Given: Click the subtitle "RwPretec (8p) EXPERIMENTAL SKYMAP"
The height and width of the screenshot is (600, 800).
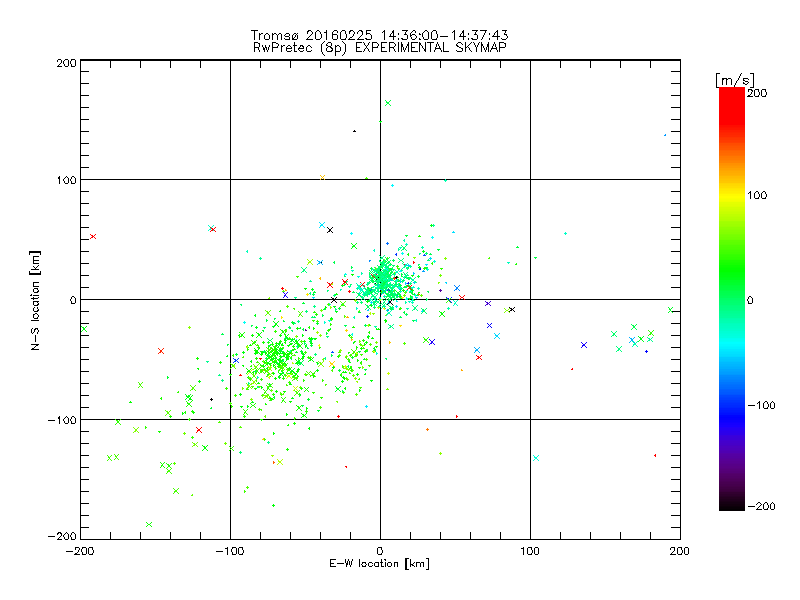Looking at the screenshot, I should click(x=380, y=47).
